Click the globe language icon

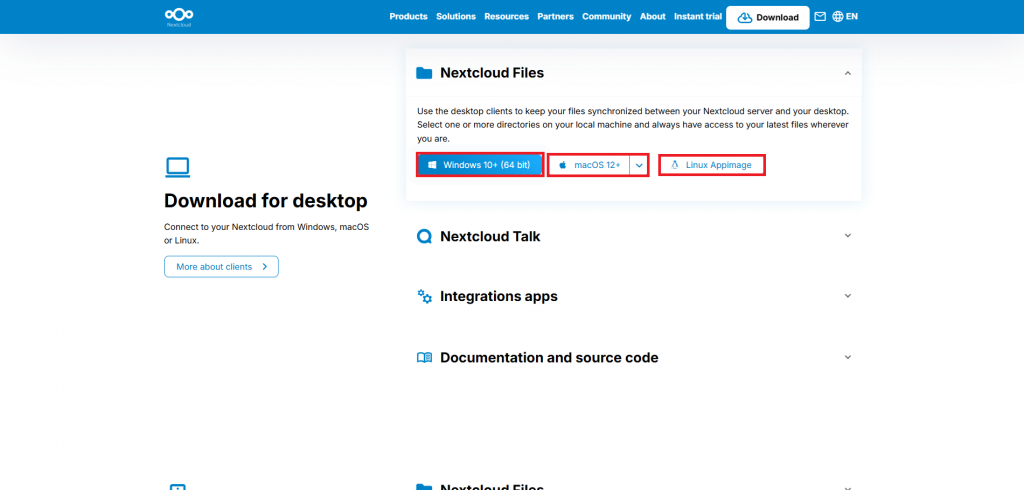[838, 17]
